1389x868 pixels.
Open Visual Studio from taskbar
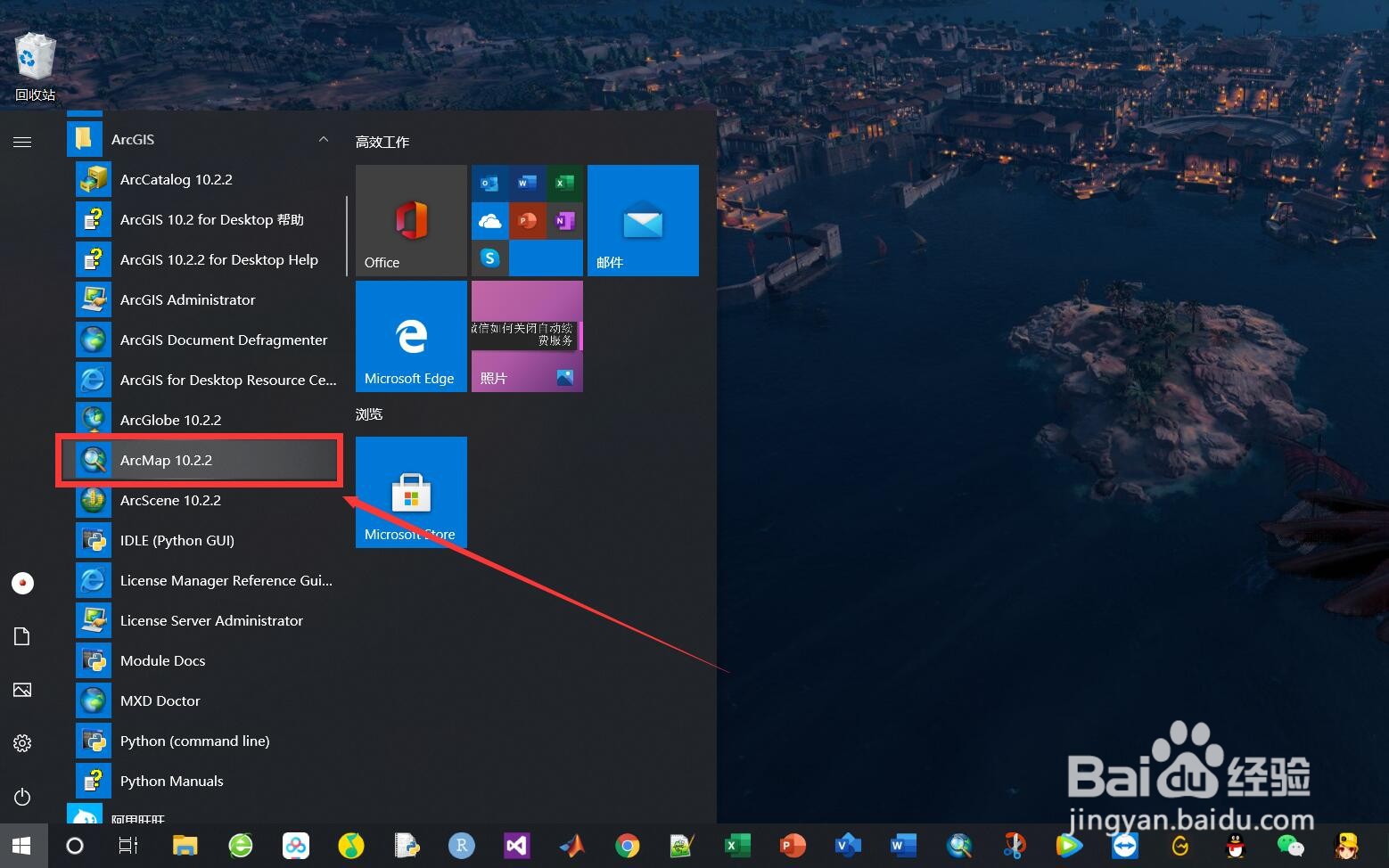pyautogui.click(x=516, y=846)
